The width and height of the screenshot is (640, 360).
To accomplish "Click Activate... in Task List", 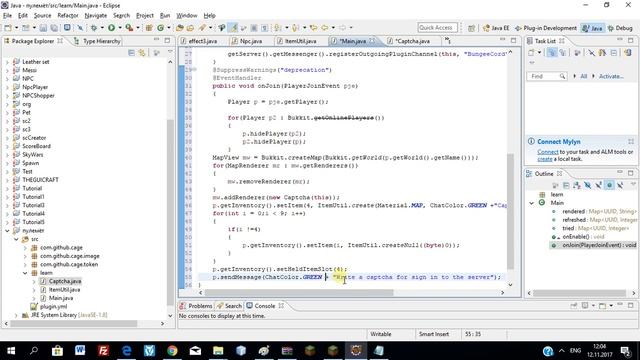I will 611,76.
